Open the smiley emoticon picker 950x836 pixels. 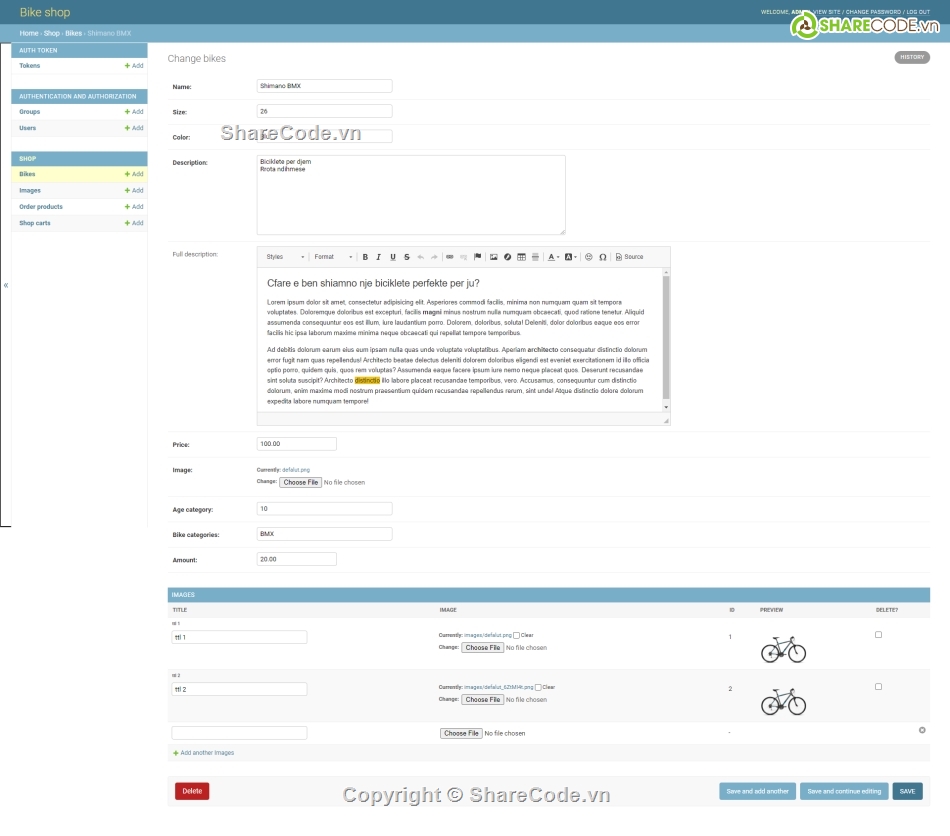tap(589, 257)
